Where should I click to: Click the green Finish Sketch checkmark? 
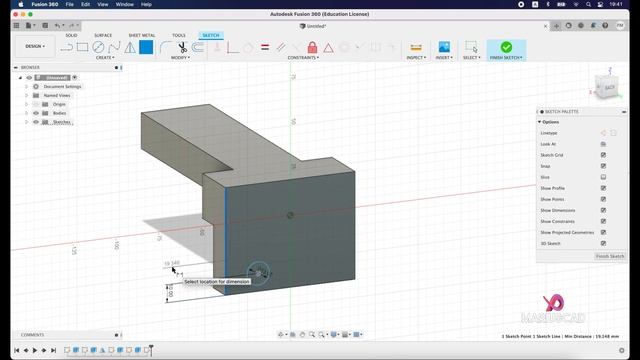(506, 47)
